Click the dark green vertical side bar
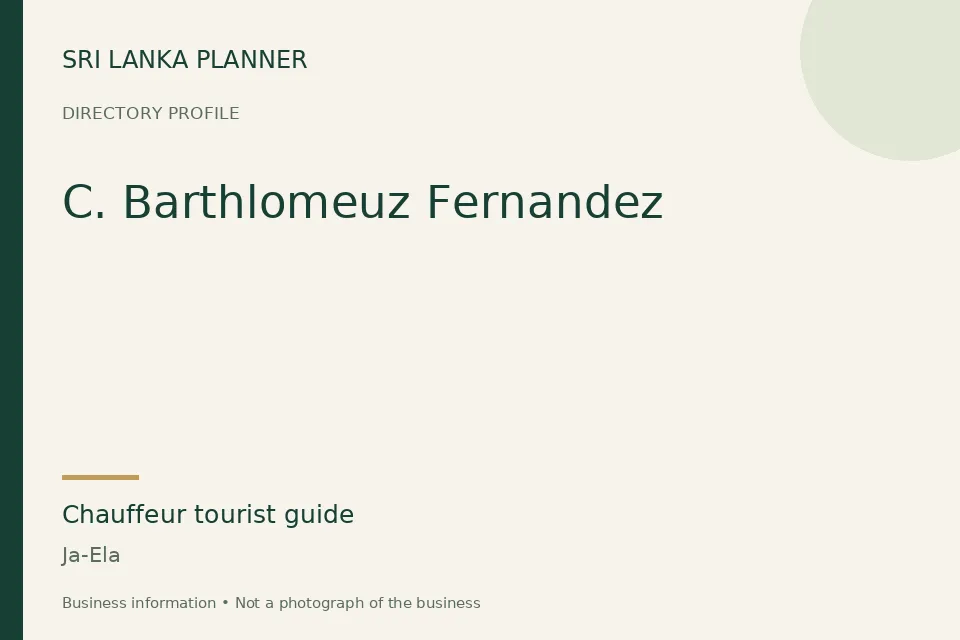The width and height of the screenshot is (960, 640). (11, 320)
